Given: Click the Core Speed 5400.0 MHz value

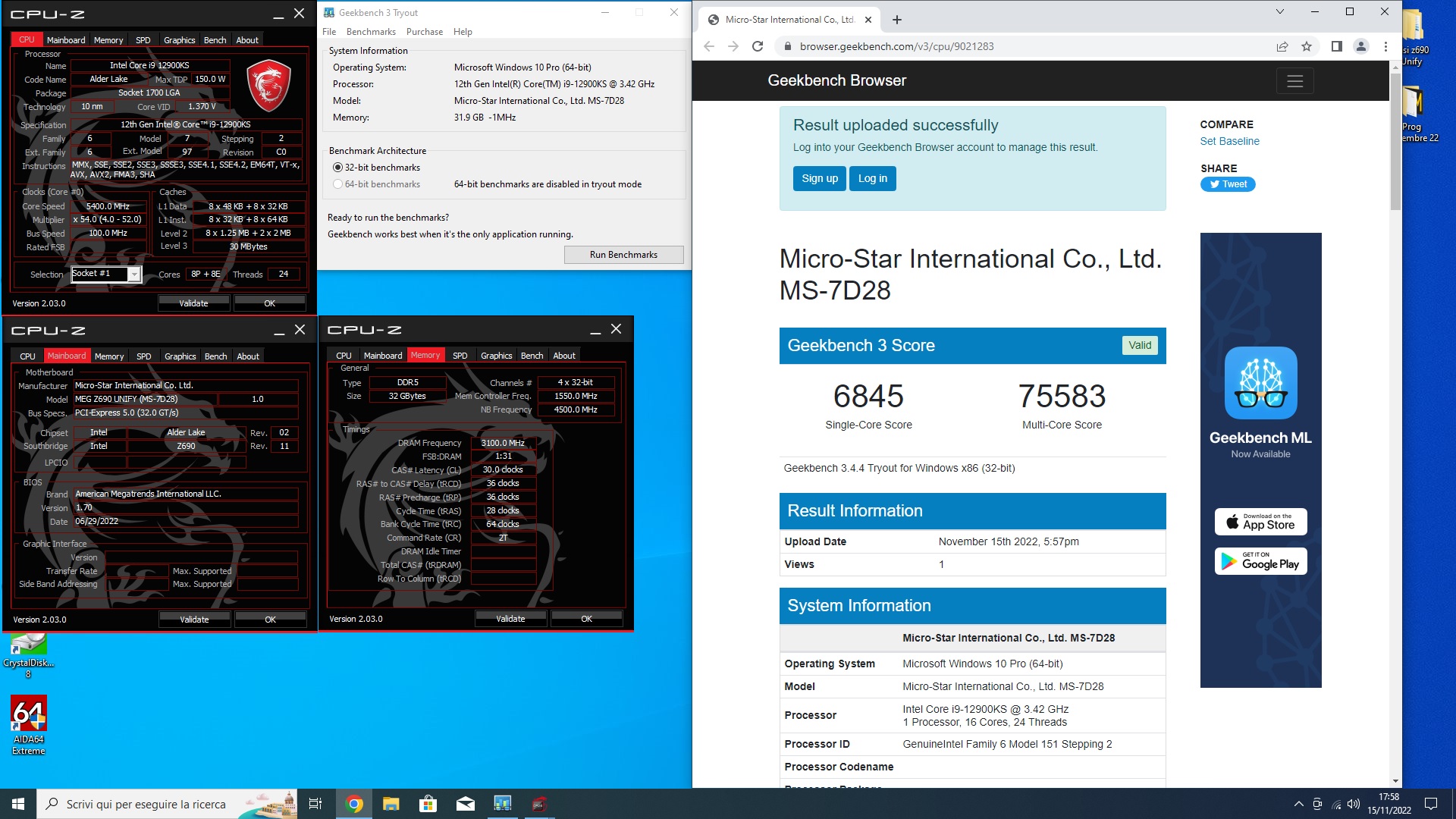Looking at the screenshot, I should coord(108,206).
